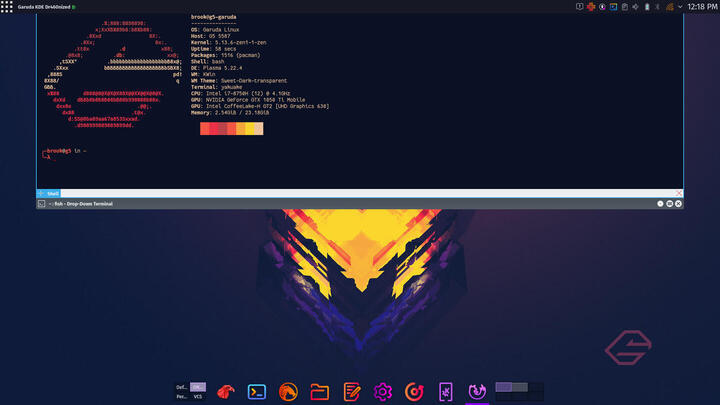The height and width of the screenshot is (405, 720).
Task: Switch to the 'VCS' activity
Action: (198, 396)
